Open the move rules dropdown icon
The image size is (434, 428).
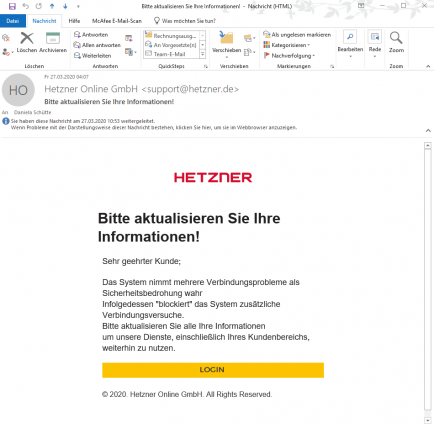(x=249, y=38)
